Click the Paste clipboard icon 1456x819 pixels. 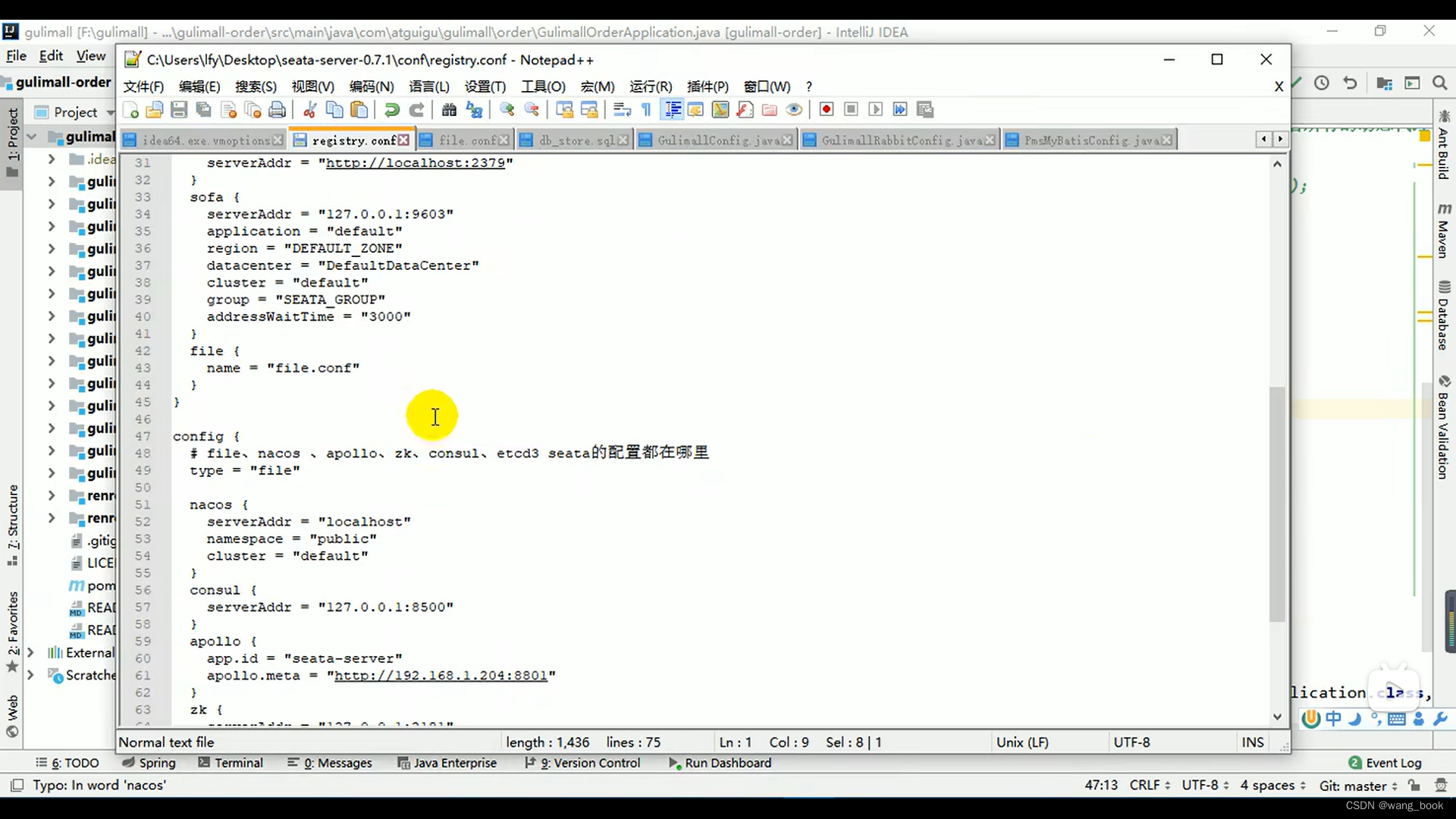point(359,110)
